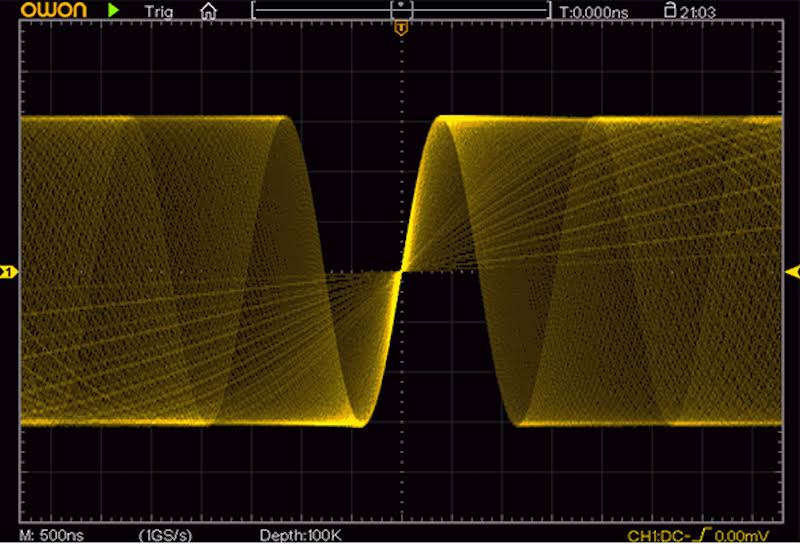Image resolution: width=800 pixels, height=544 pixels.
Task: Open the home icon
Action: (x=208, y=11)
